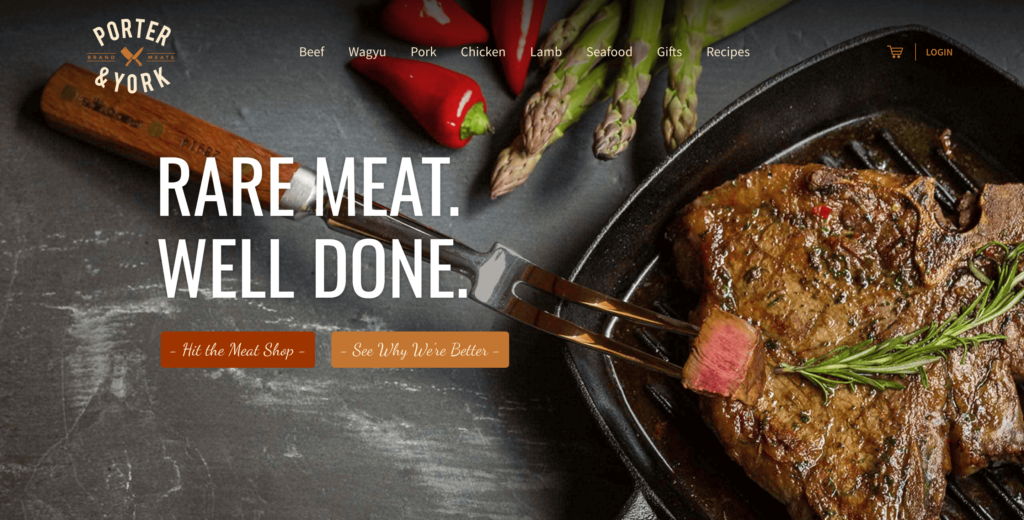Image resolution: width=1024 pixels, height=520 pixels.
Task: Click the rare meat cube on fork
Action: click(722, 353)
